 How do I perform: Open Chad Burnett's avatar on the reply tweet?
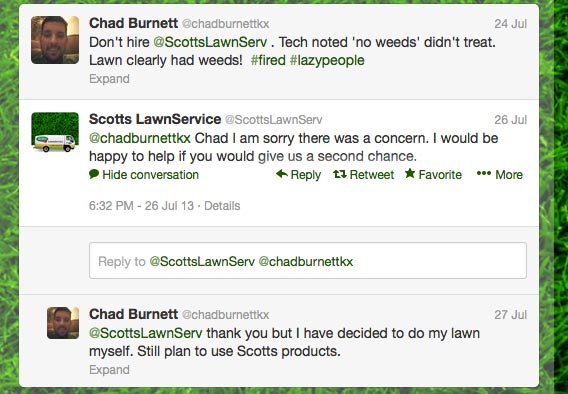pos(63,323)
